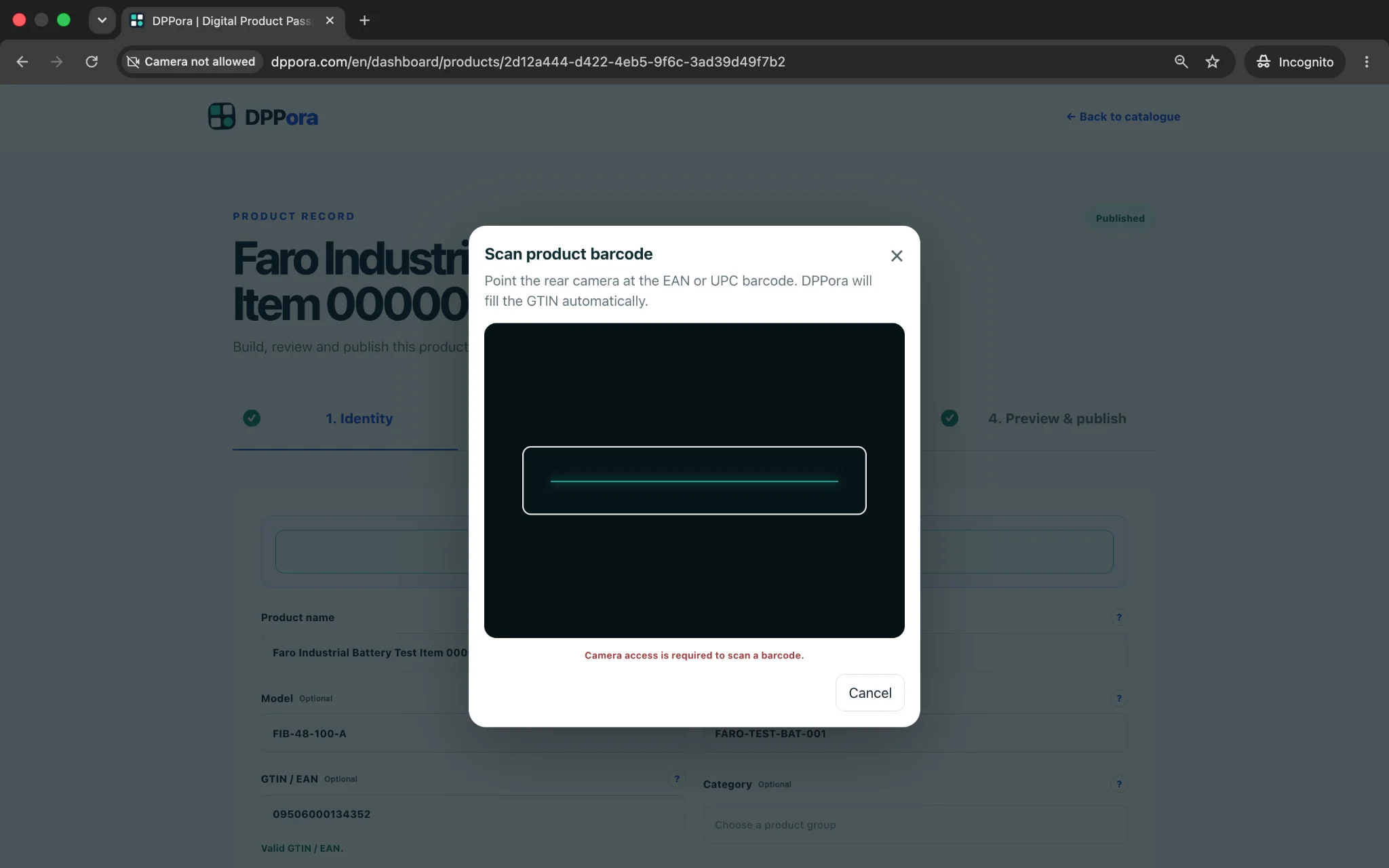1389x868 pixels.
Task: Click the browser forward arrow
Action: click(57, 62)
